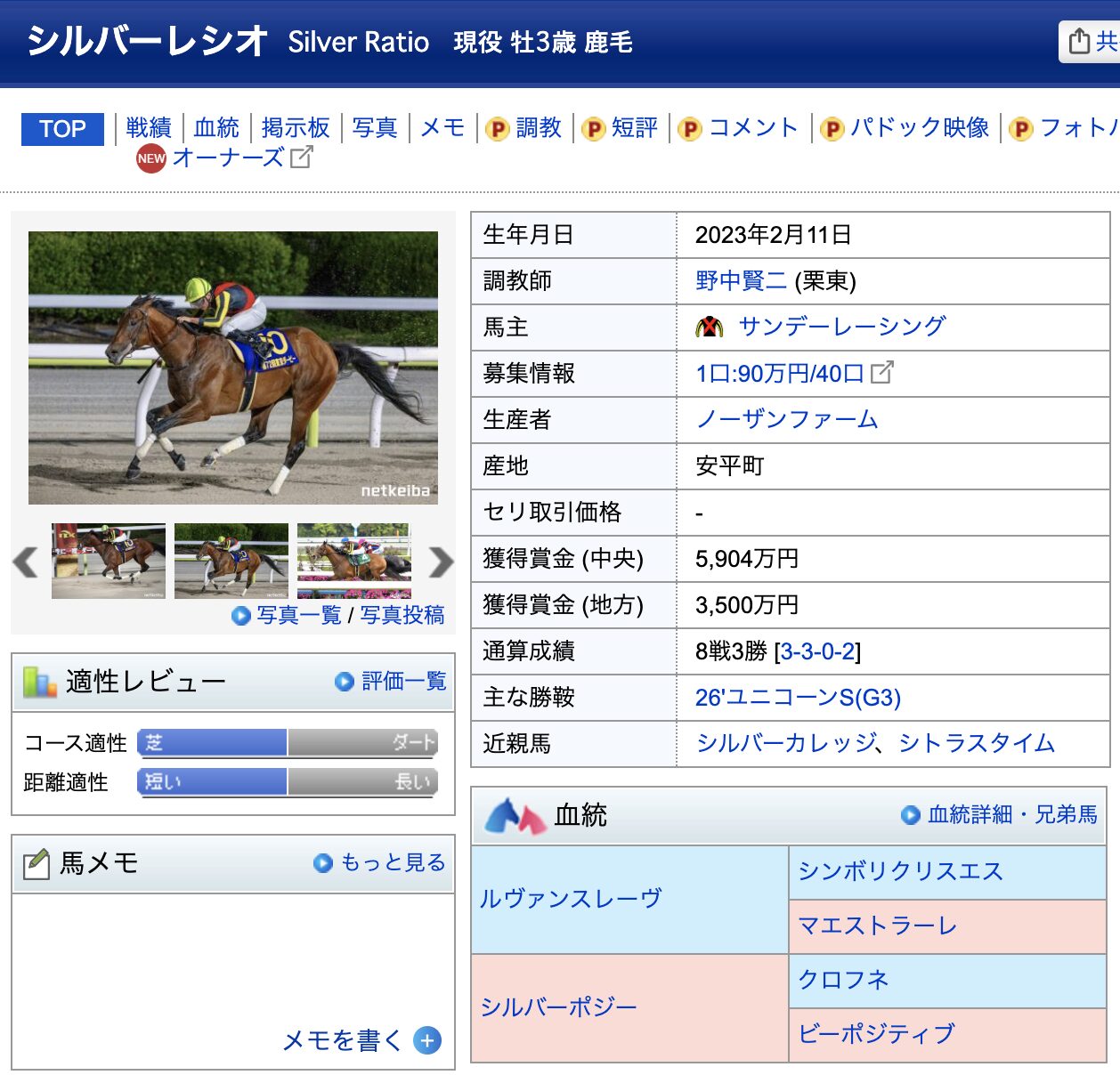Screen dimensions: 1120x1075
Task: Open the 血統 tab
Action: 216,128
